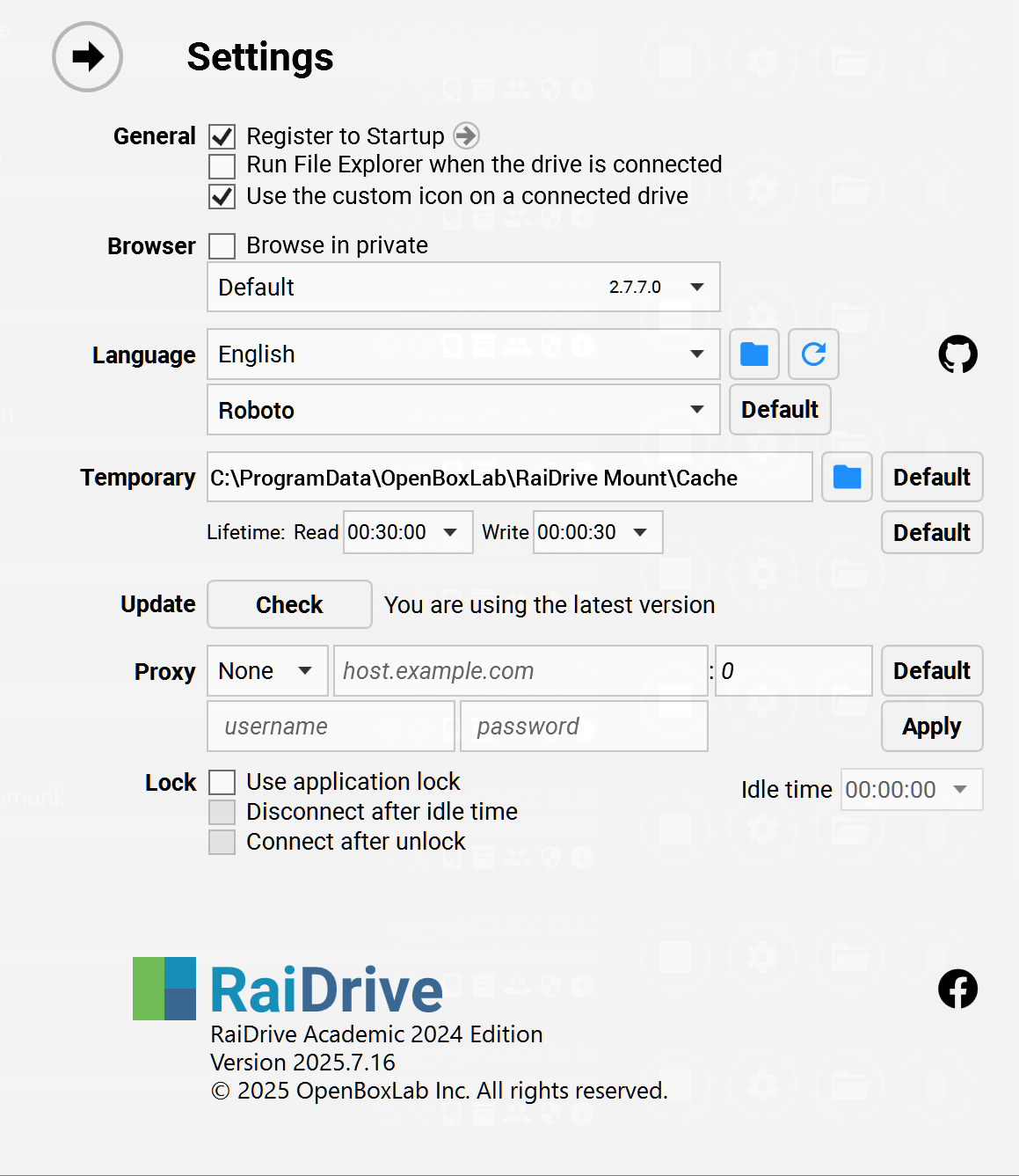Click the arrow icon next to Register to Startup
Image resolution: width=1019 pixels, height=1176 pixels.
[466, 135]
